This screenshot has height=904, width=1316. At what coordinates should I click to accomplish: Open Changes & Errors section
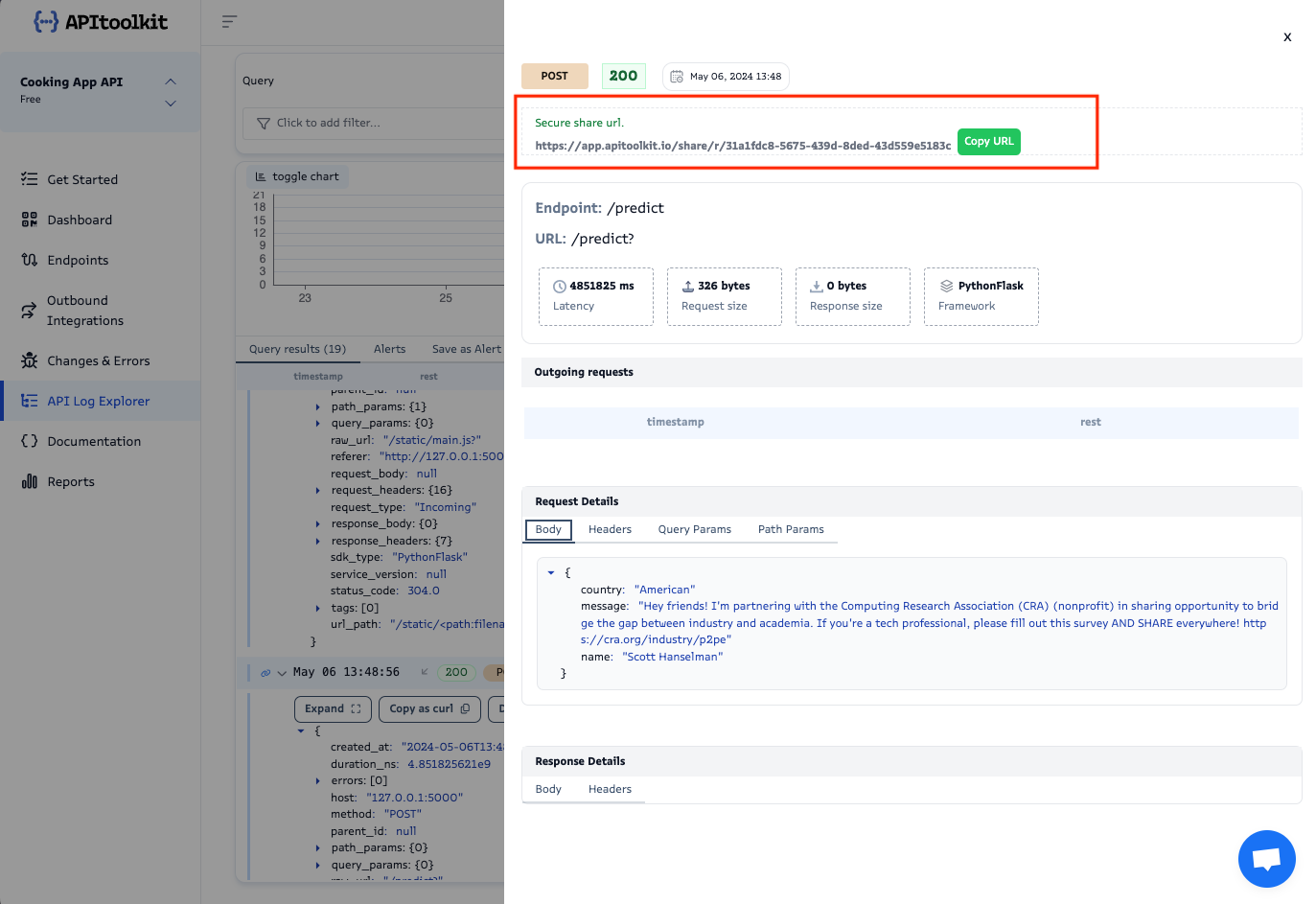point(99,360)
